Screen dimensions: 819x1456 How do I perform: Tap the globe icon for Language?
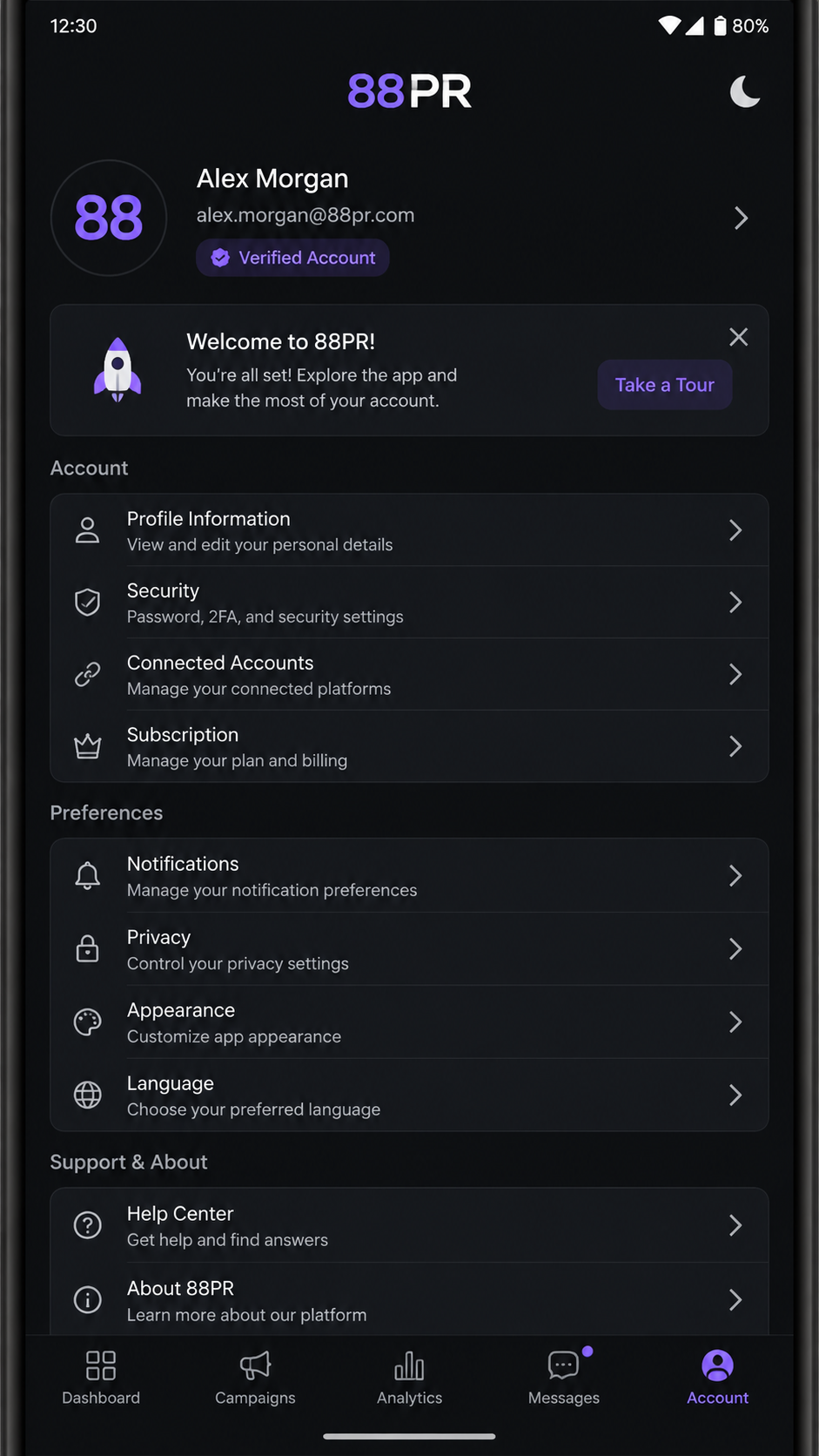87,1095
